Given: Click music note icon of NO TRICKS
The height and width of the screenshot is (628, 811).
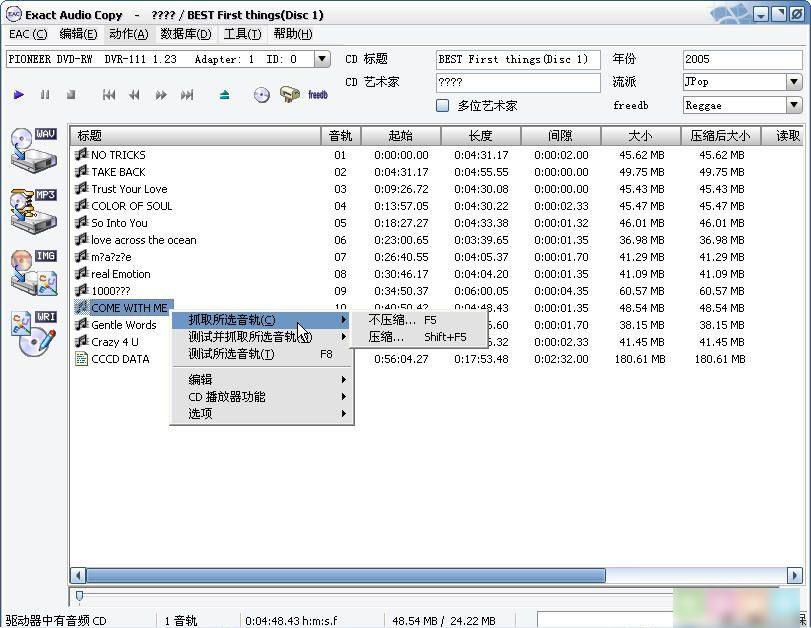Looking at the screenshot, I should pos(81,154).
